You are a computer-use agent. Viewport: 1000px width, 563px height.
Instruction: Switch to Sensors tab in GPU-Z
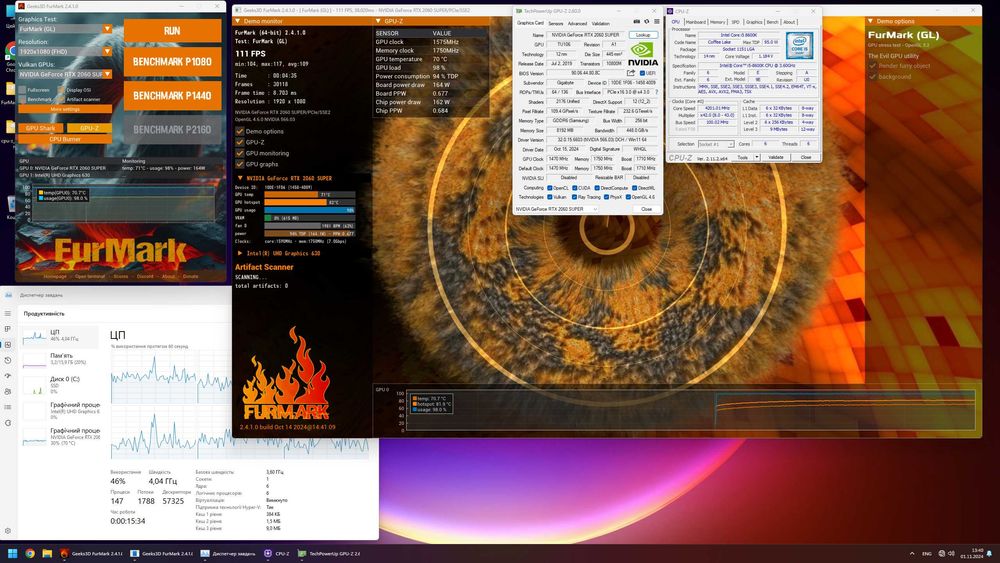(555, 23)
